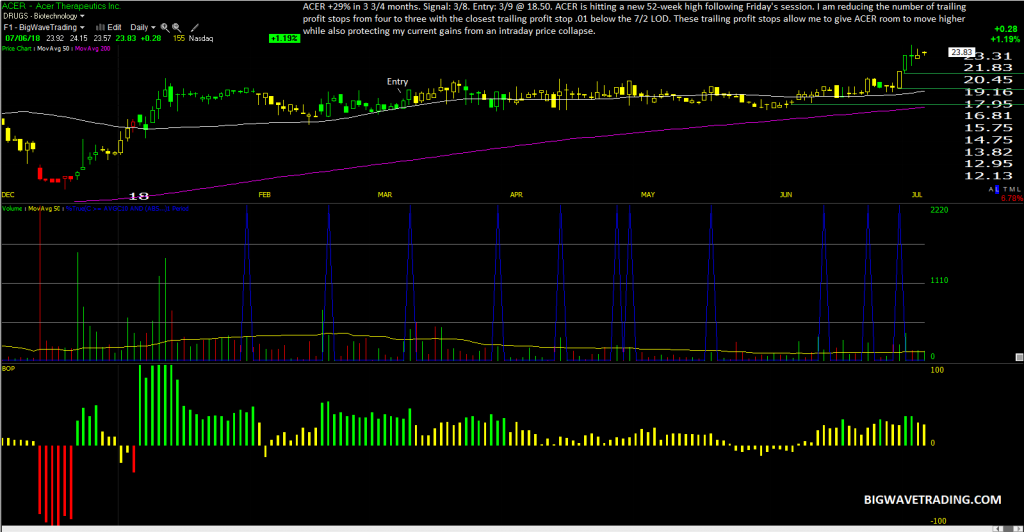Click the 1110 volume scale value
Screen dimensions: 1024x532
939,281
